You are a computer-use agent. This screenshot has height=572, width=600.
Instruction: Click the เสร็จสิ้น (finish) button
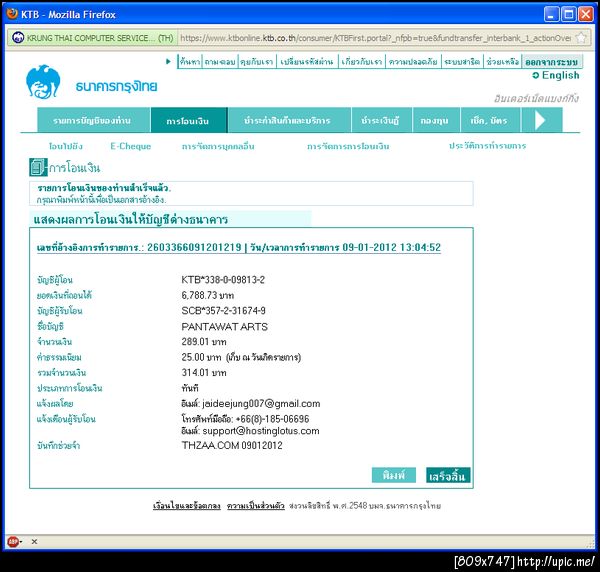tap(448, 475)
